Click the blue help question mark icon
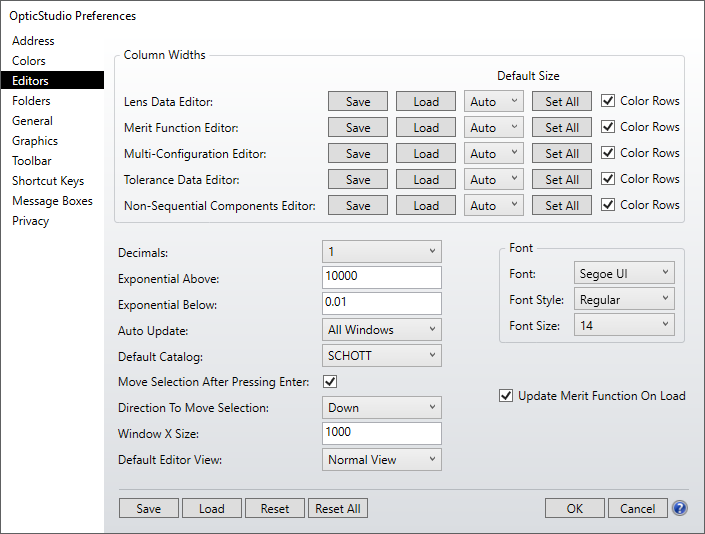705x534 pixels. click(x=680, y=508)
